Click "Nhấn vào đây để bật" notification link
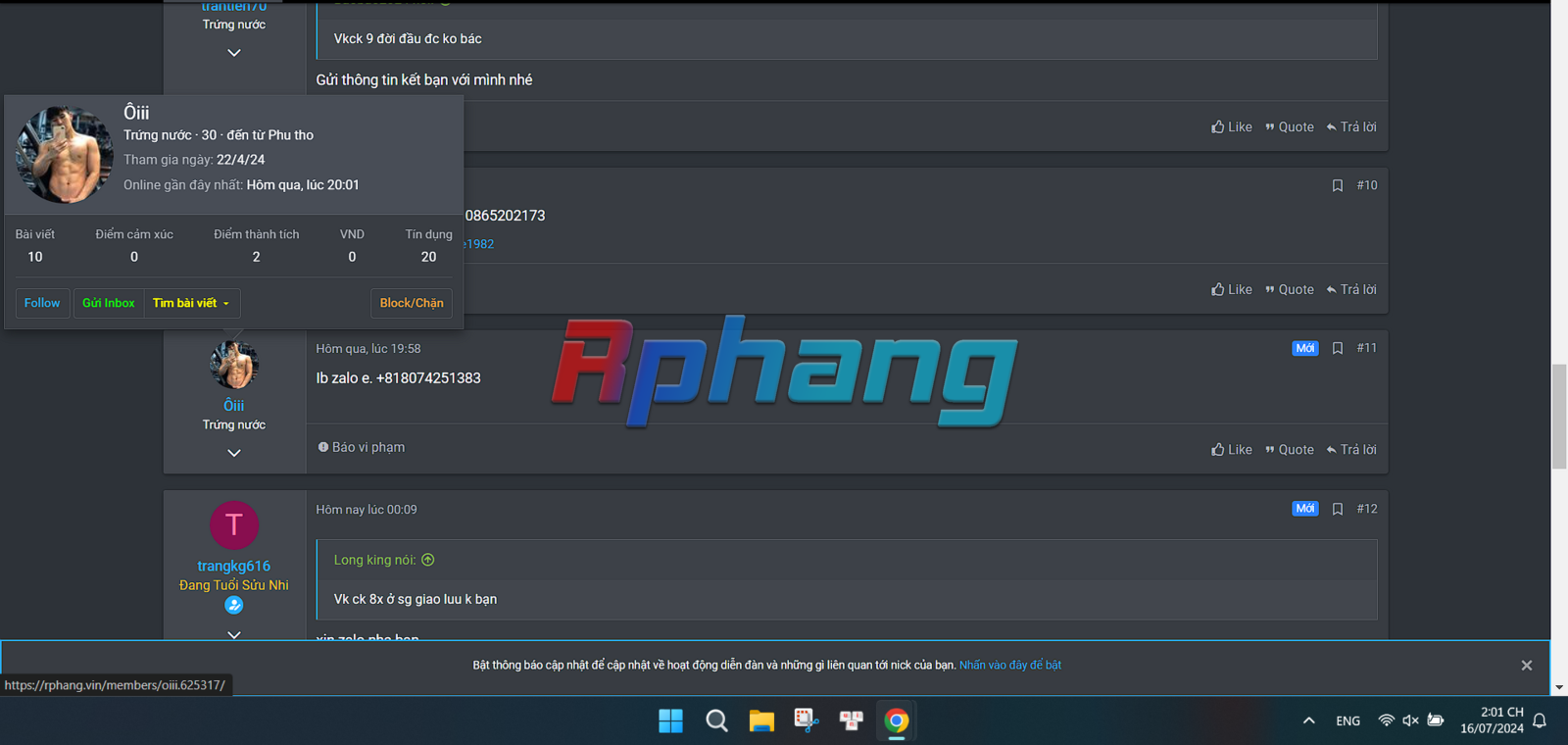Image resolution: width=1568 pixels, height=745 pixels. [x=1010, y=665]
